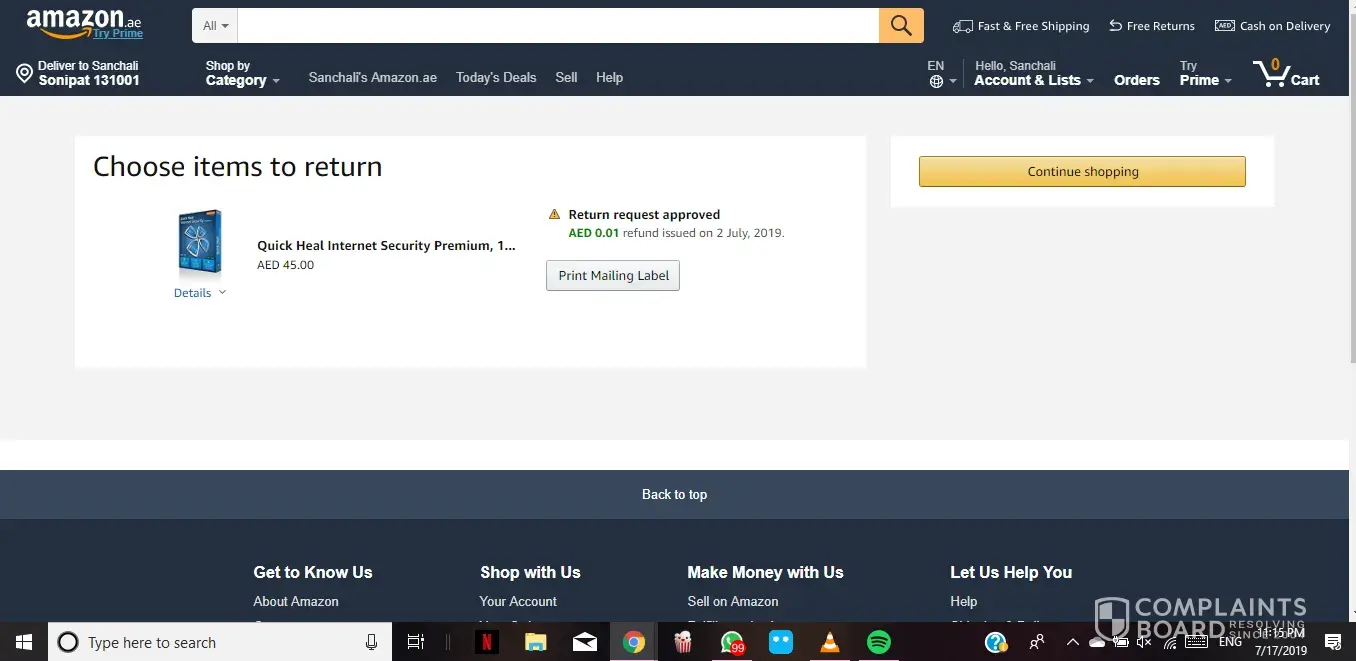Viewport: 1356px width, 661px height.
Task: Click the Windows 'Type here to search' box
Action: pos(221,642)
